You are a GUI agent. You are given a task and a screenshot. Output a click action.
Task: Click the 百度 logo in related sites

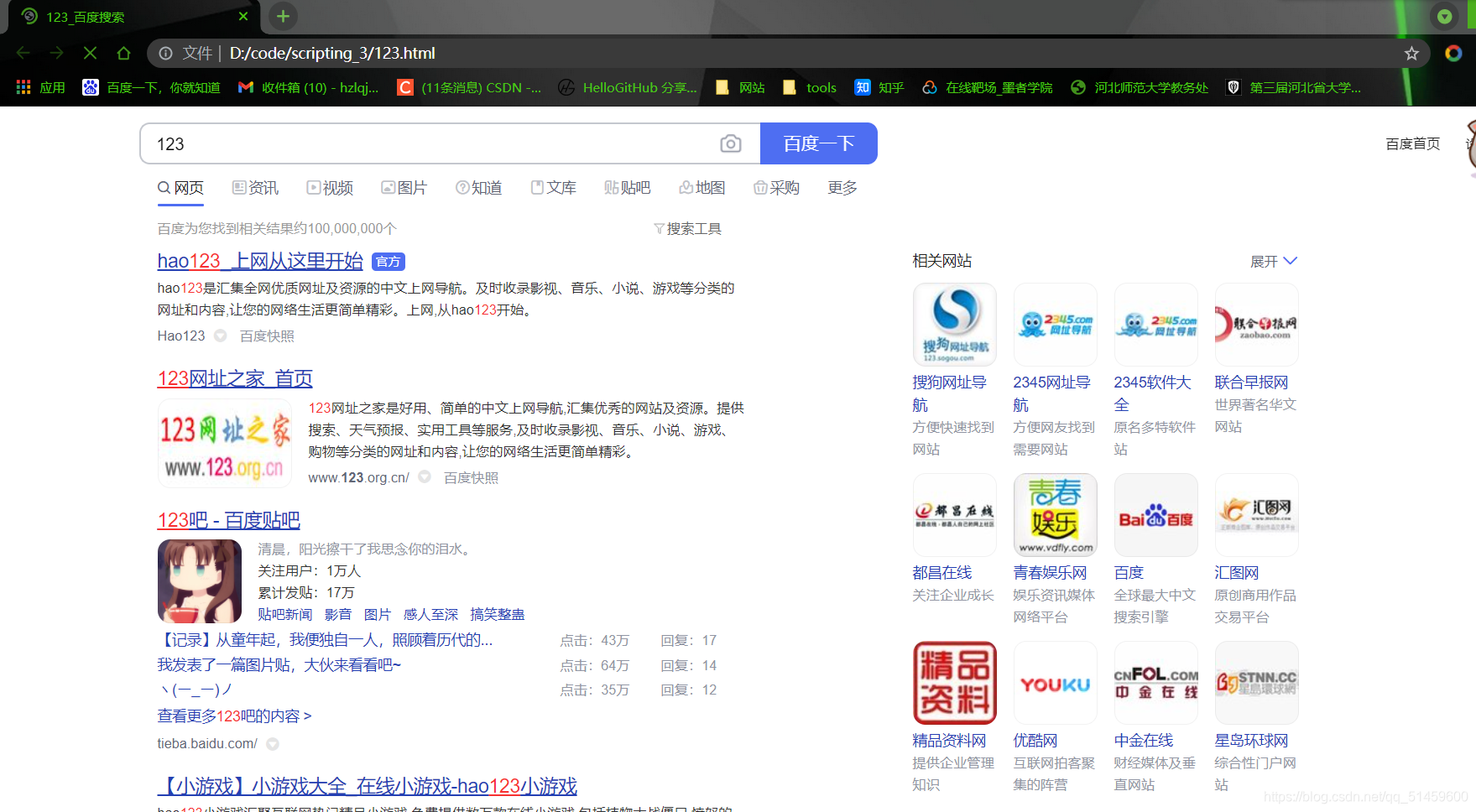pos(1156,515)
